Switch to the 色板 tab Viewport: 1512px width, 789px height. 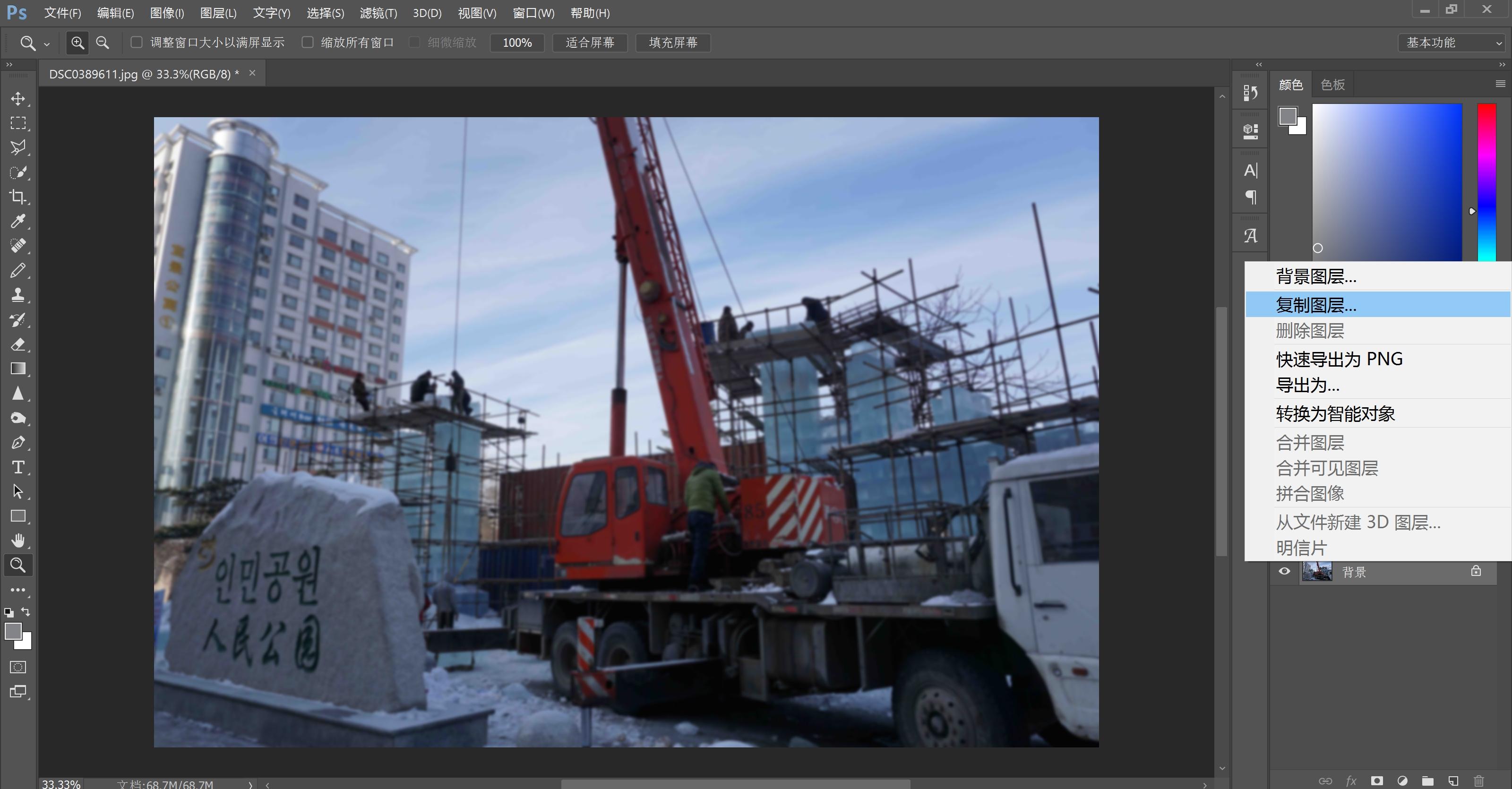(1332, 85)
